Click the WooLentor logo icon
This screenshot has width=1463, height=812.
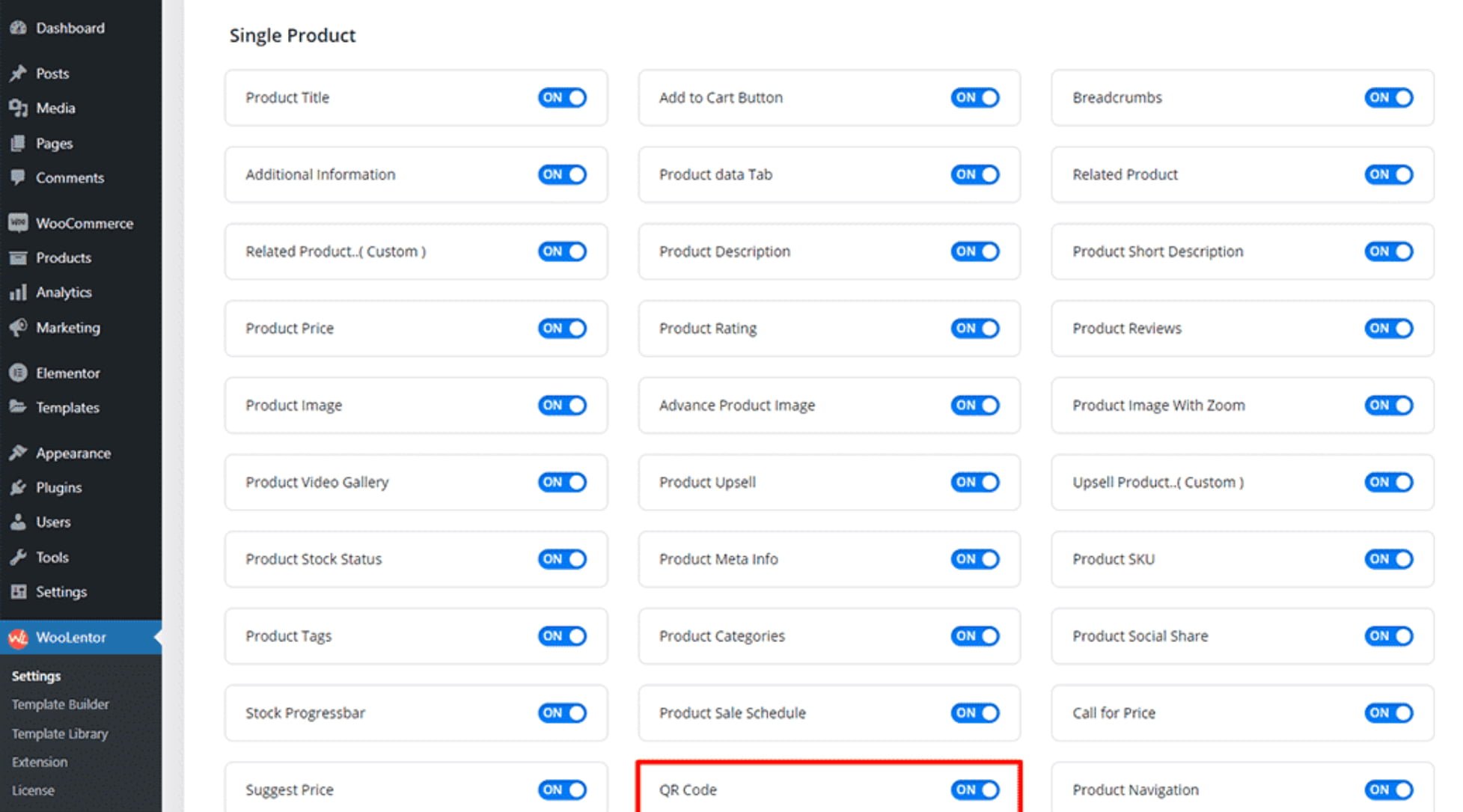(x=18, y=638)
